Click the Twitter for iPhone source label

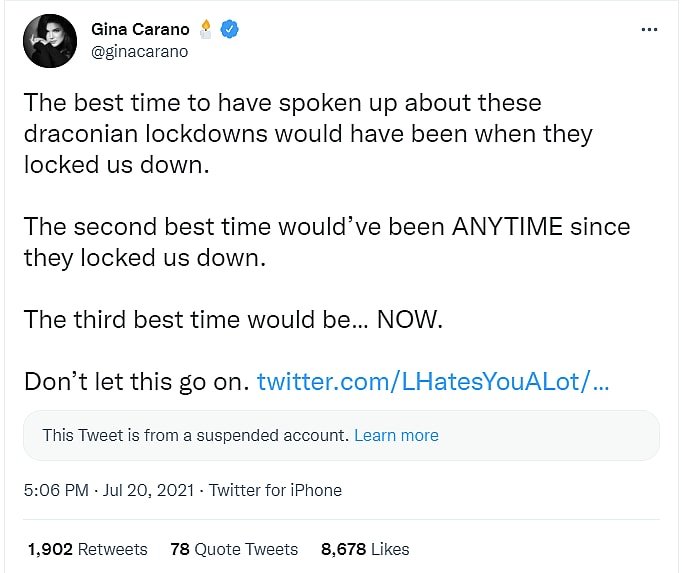[275, 490]
